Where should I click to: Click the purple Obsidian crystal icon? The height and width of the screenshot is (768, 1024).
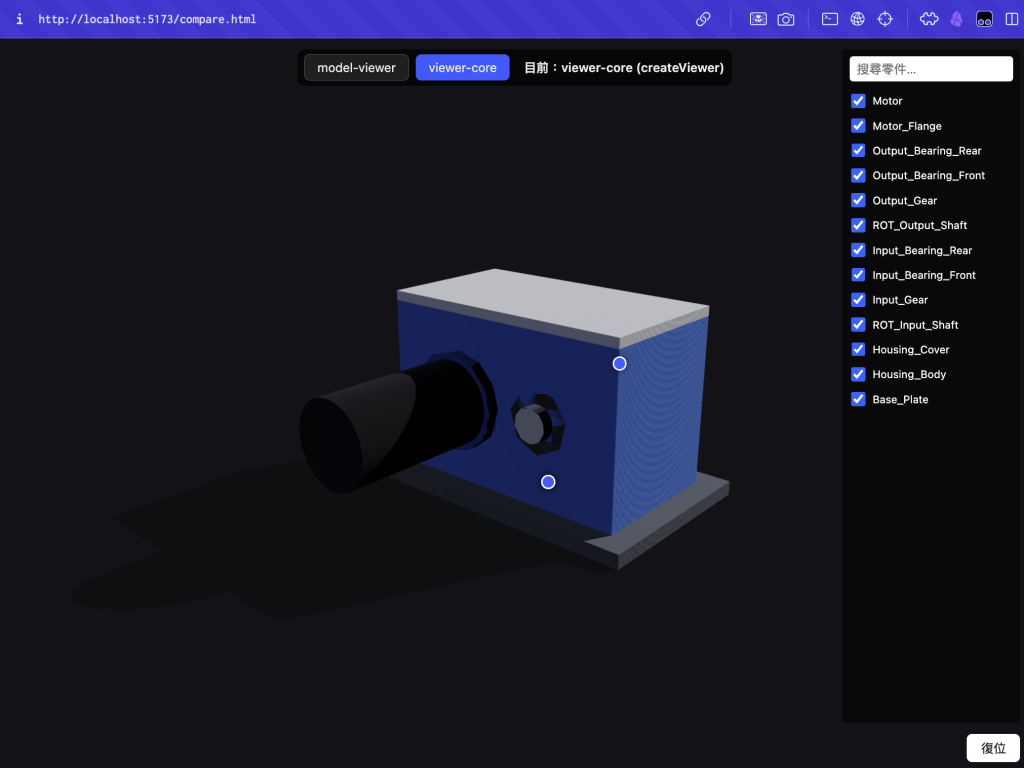point(957,19)
